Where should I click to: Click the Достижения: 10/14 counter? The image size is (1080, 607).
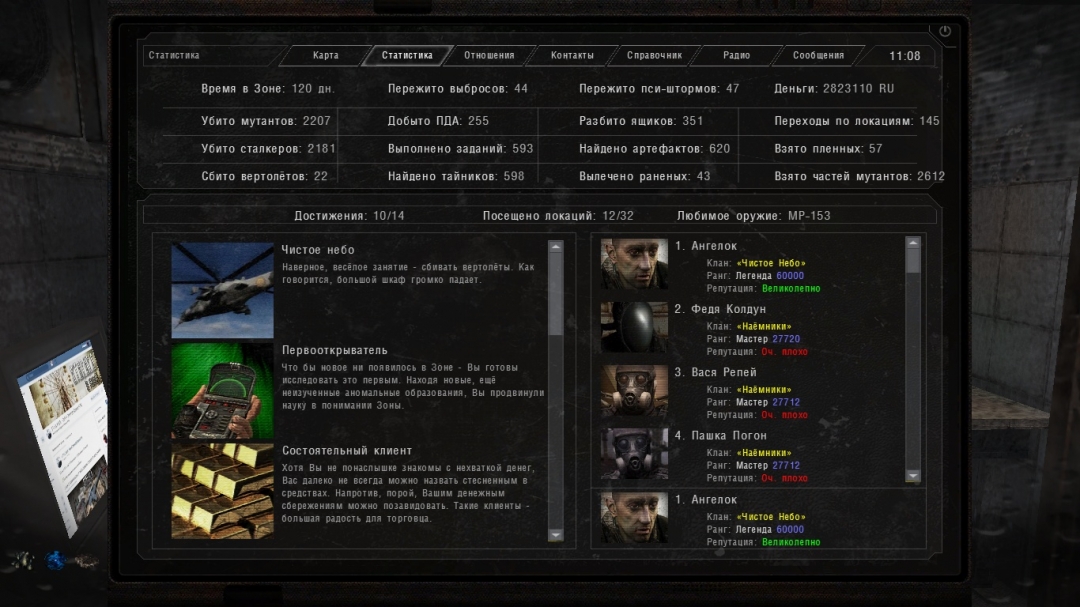[x=349, y=216]
